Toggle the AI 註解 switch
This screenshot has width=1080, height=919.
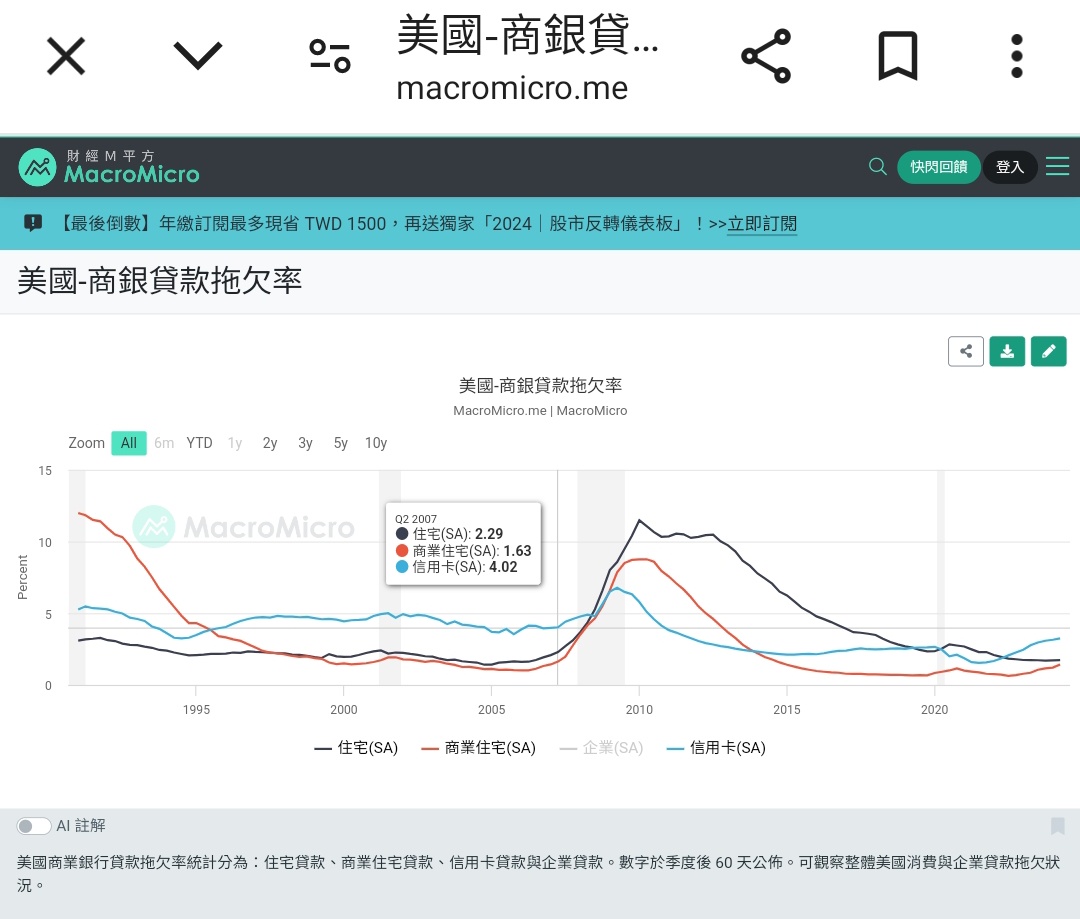[x=34, y=826]
